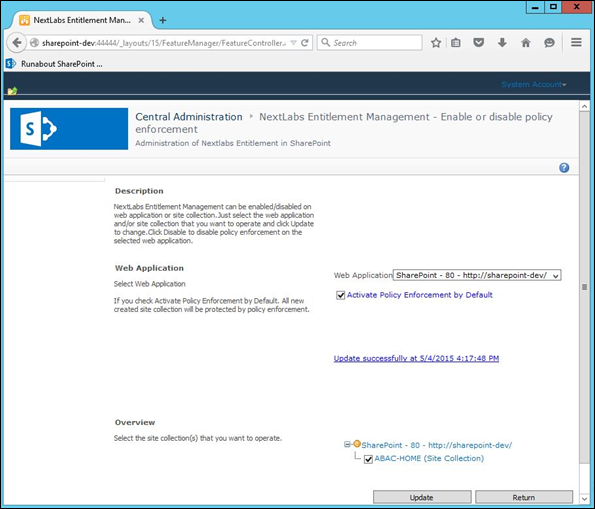Open the Firefox hamburger menu
This screenshot has width=595, height=509.
pos(576,43)
